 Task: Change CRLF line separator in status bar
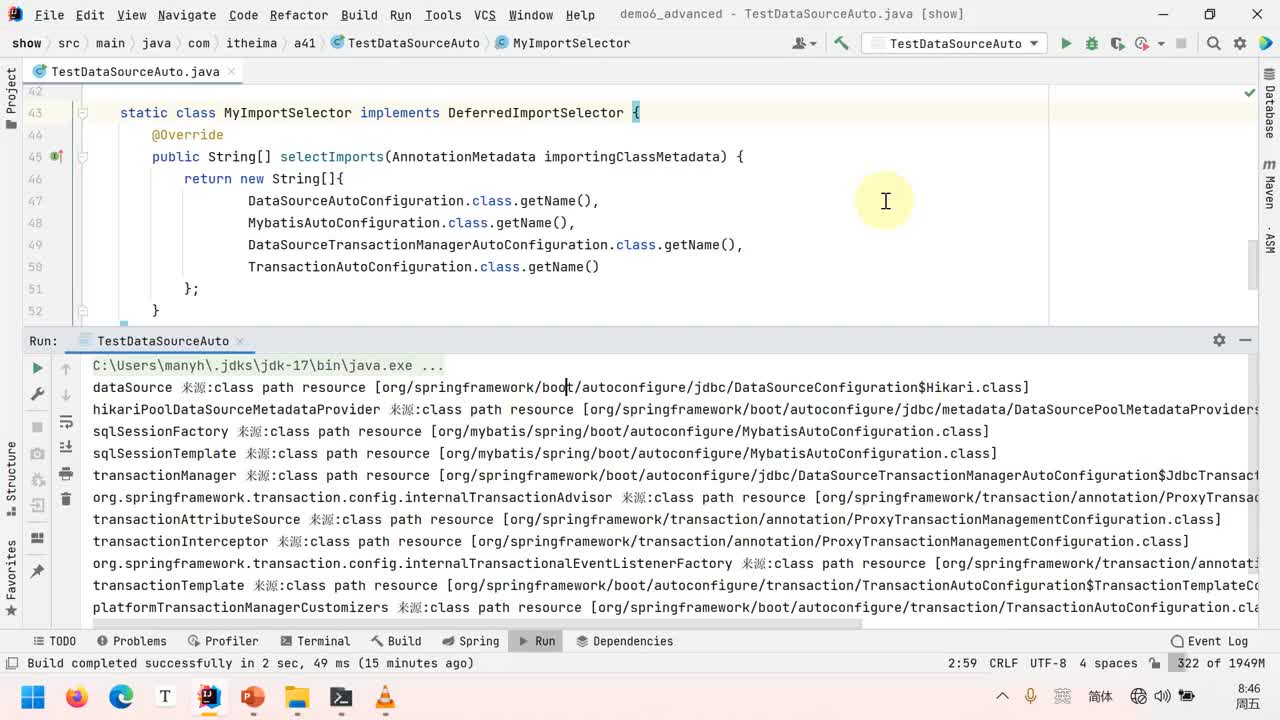tap(1003, 663)
